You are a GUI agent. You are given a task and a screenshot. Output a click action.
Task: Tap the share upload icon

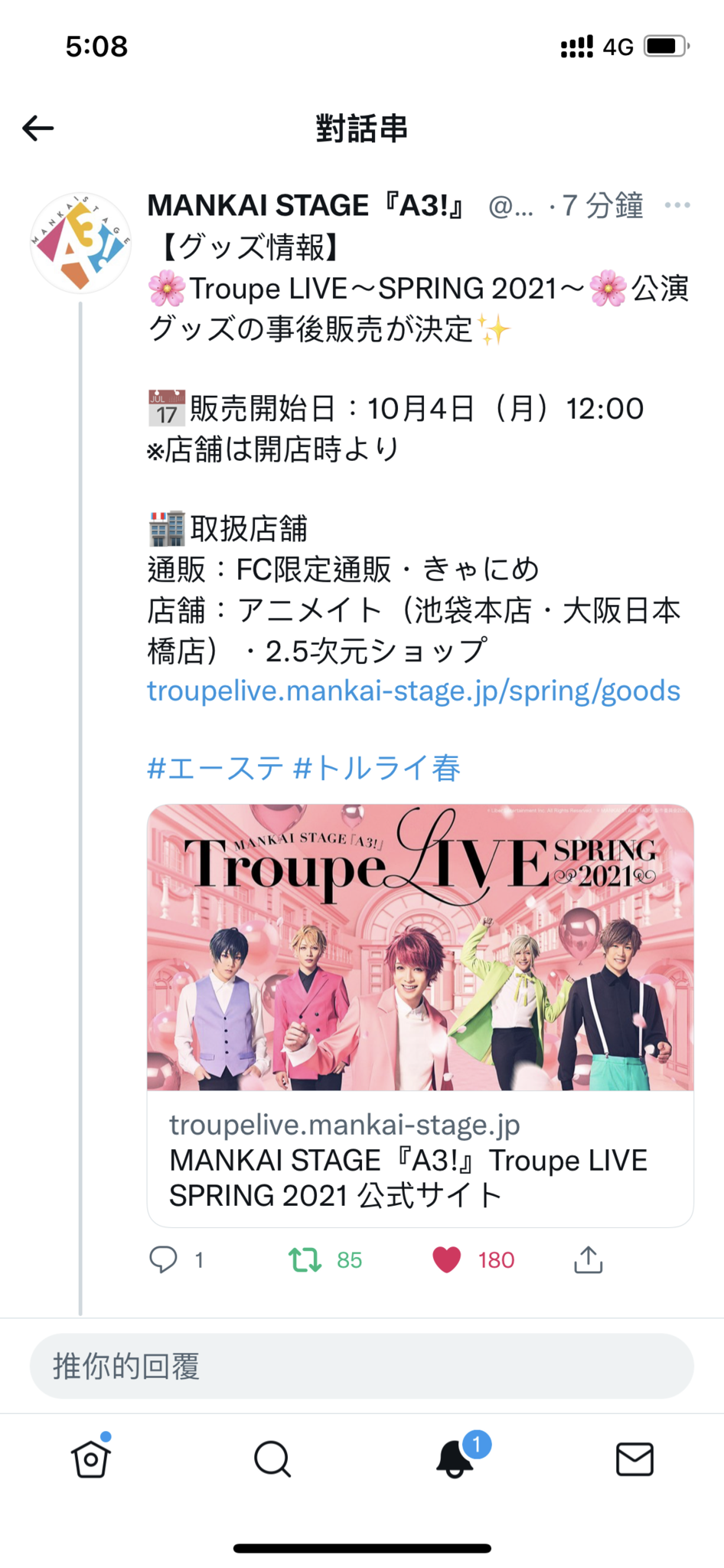tap(589, 1259)
